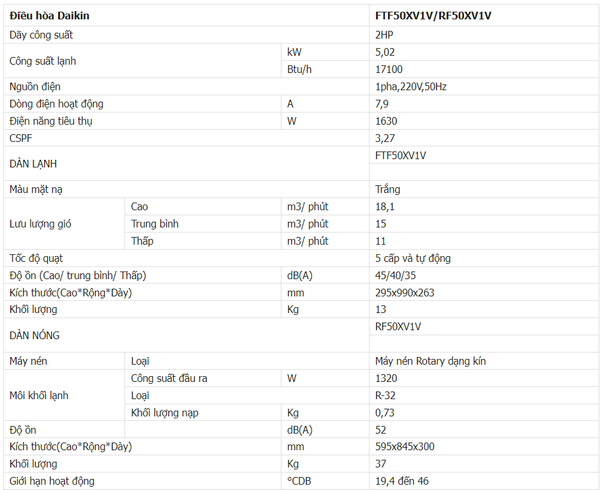Click the 'Giới hạn hoạt động' label
This screenshot has height=490, width=600.
pyautogui.click(x=51, y=481)
